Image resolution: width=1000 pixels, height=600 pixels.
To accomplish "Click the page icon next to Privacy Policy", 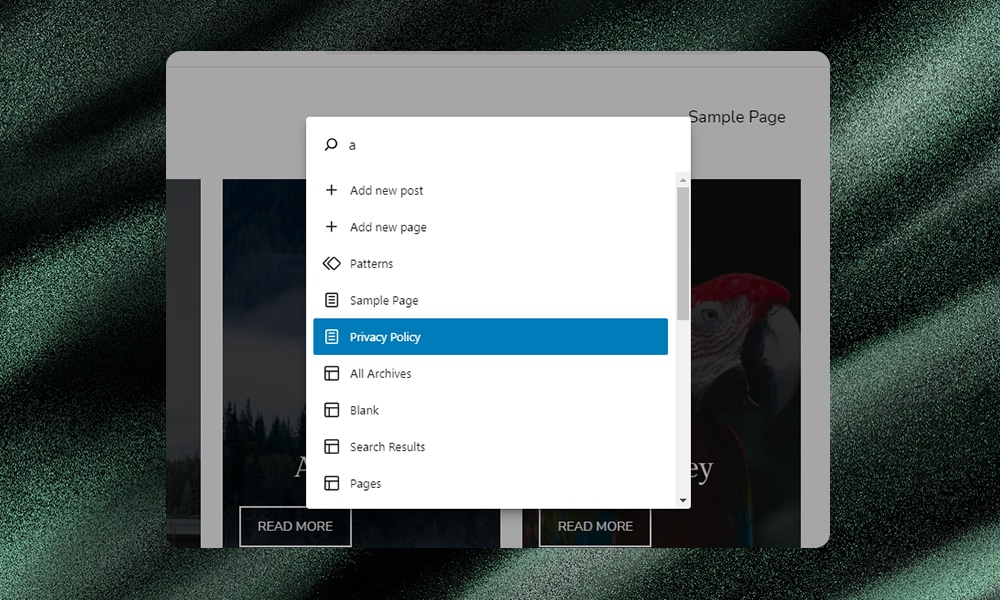I will click(331, 336).
